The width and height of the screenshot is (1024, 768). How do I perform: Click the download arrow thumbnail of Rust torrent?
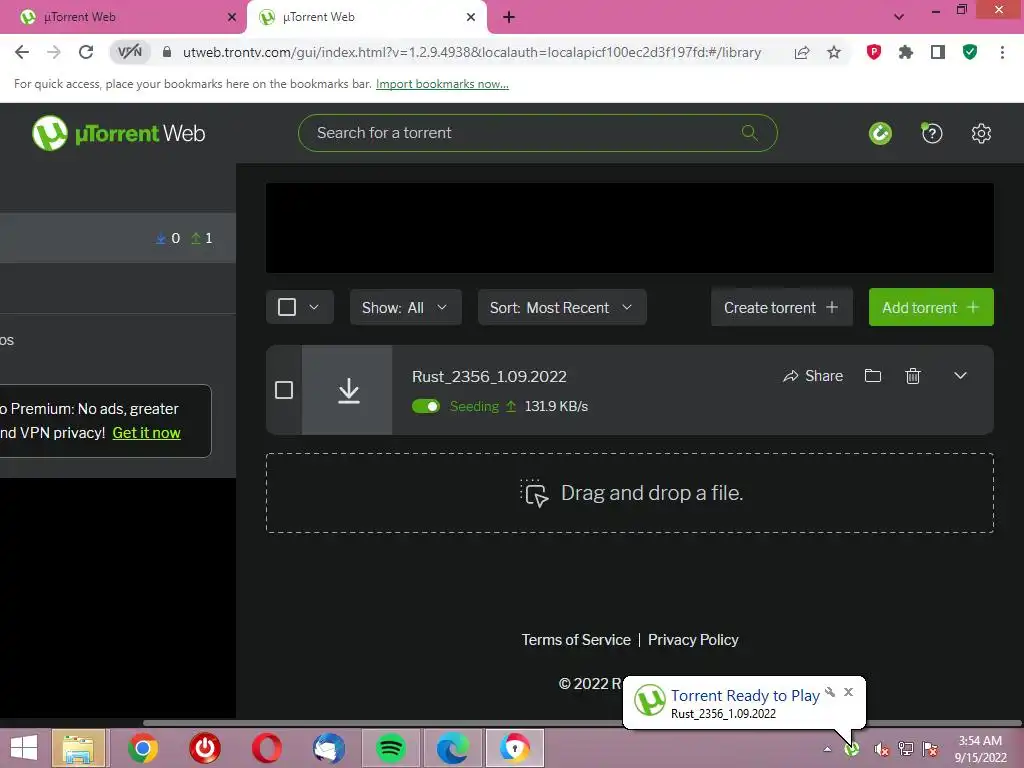[x=347, y=390]
